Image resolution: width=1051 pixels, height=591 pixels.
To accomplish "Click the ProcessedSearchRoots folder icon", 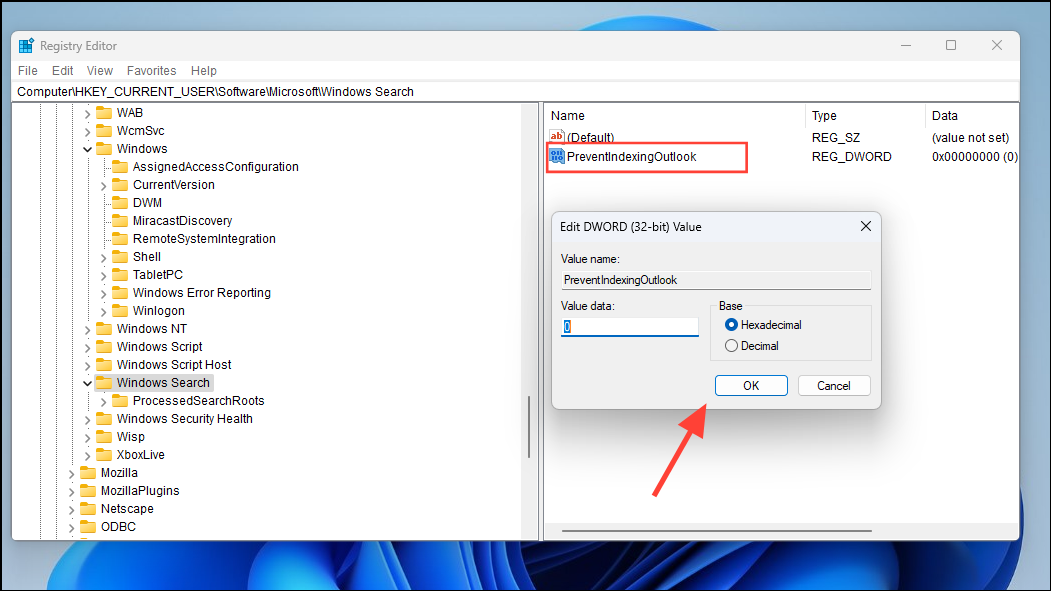I will click(x=120, y=401).
